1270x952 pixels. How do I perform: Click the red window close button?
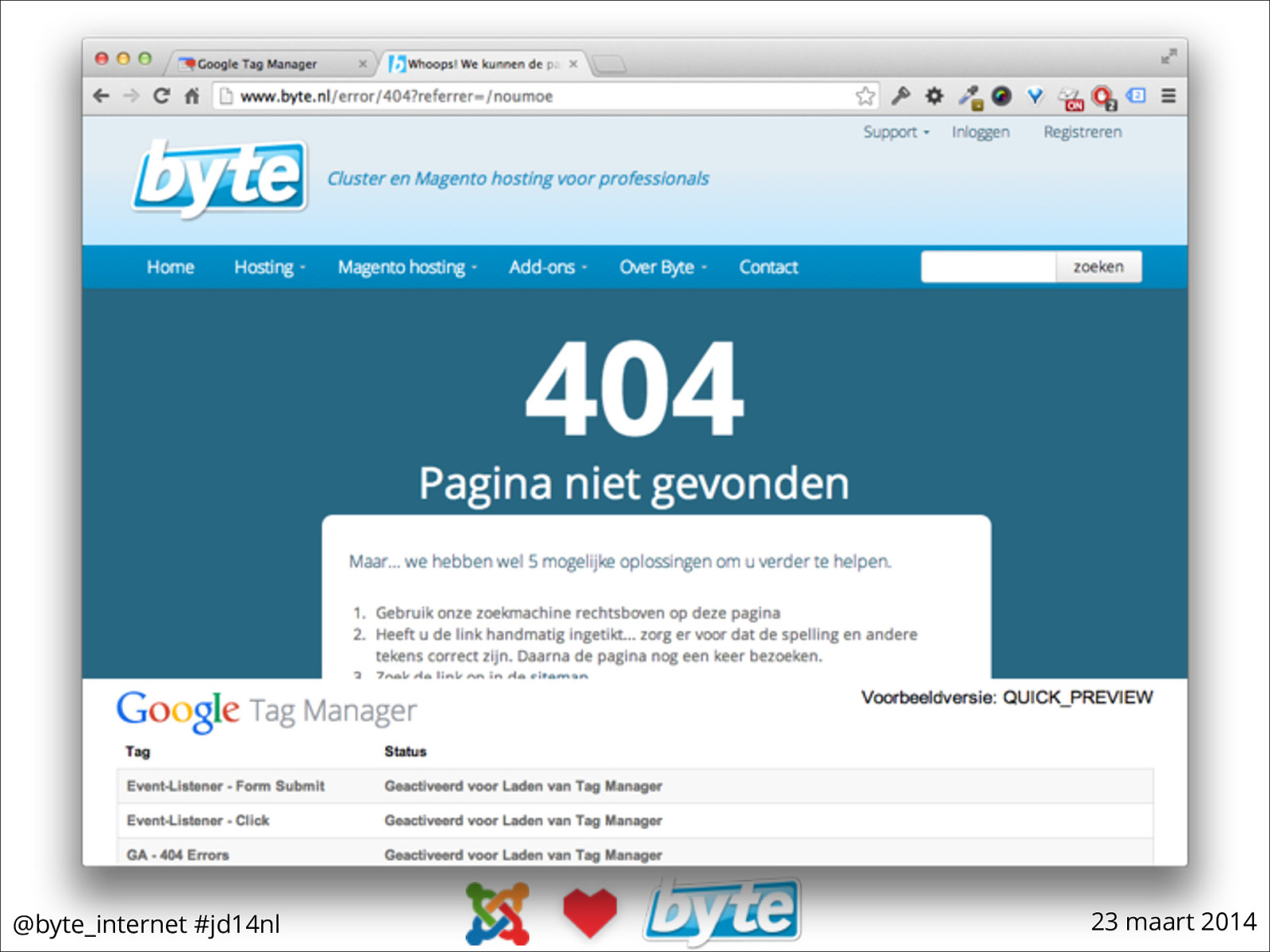pyautogui.click(x=102, y=58)
